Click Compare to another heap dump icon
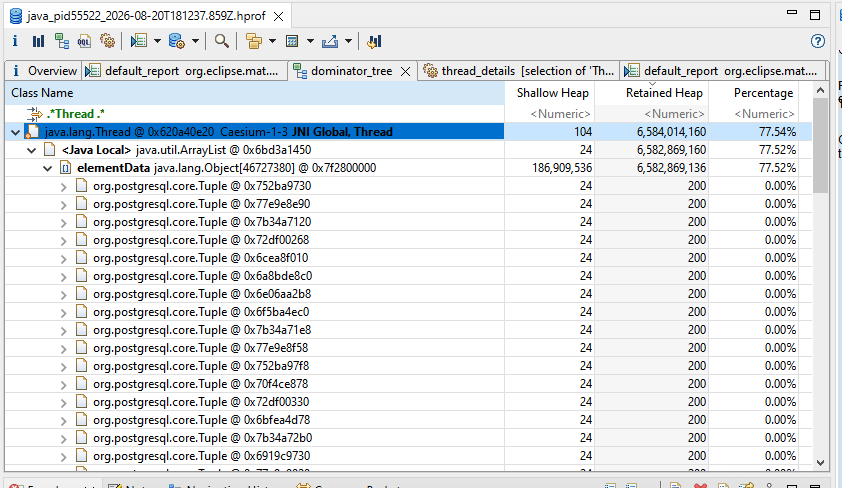842x488 pixels. [374, 41]
